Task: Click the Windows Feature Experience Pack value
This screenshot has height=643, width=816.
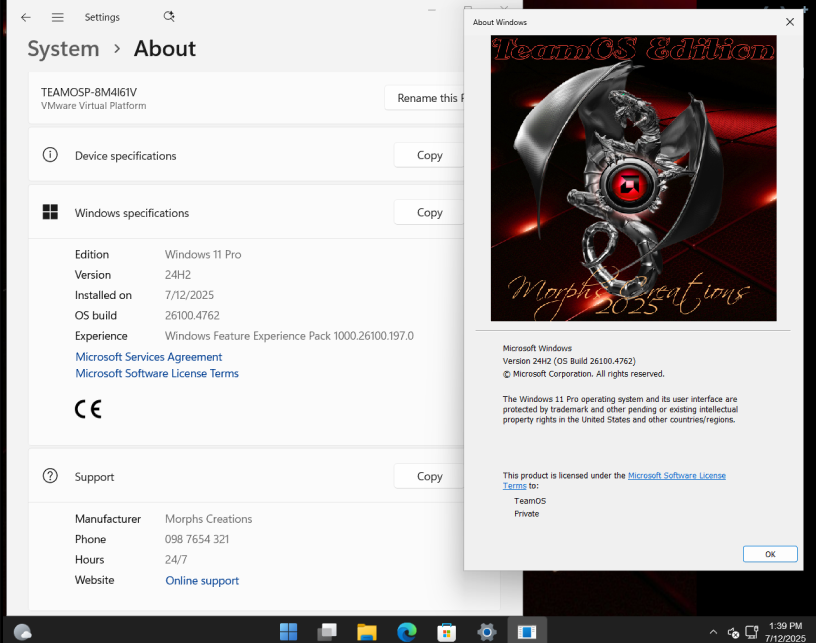Action: [x=289, y=336]
